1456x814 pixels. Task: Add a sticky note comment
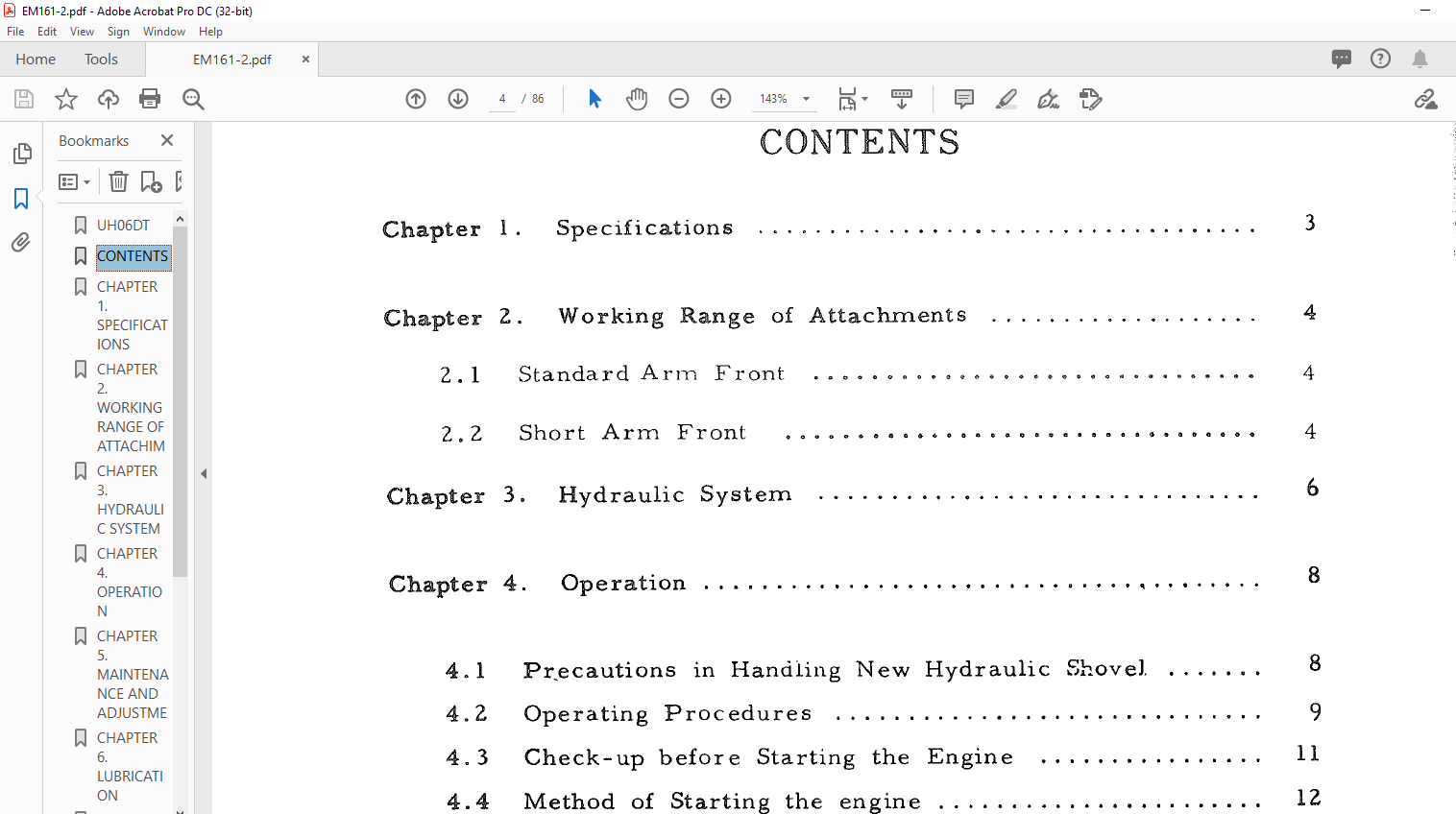[x=964, y=99]
